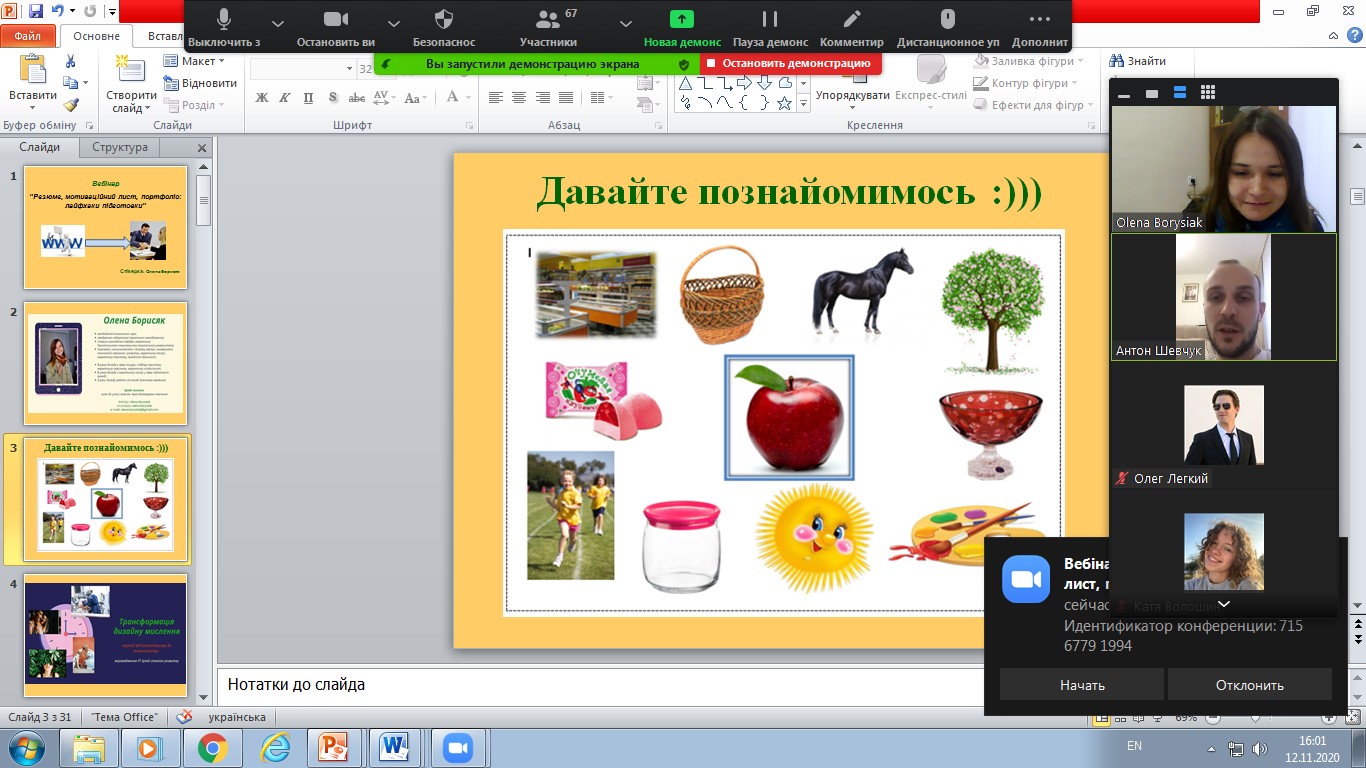The width and height of the screenshot is (1366, 768).
Task: Apply text shadow formatting
Action: point(331,97)
